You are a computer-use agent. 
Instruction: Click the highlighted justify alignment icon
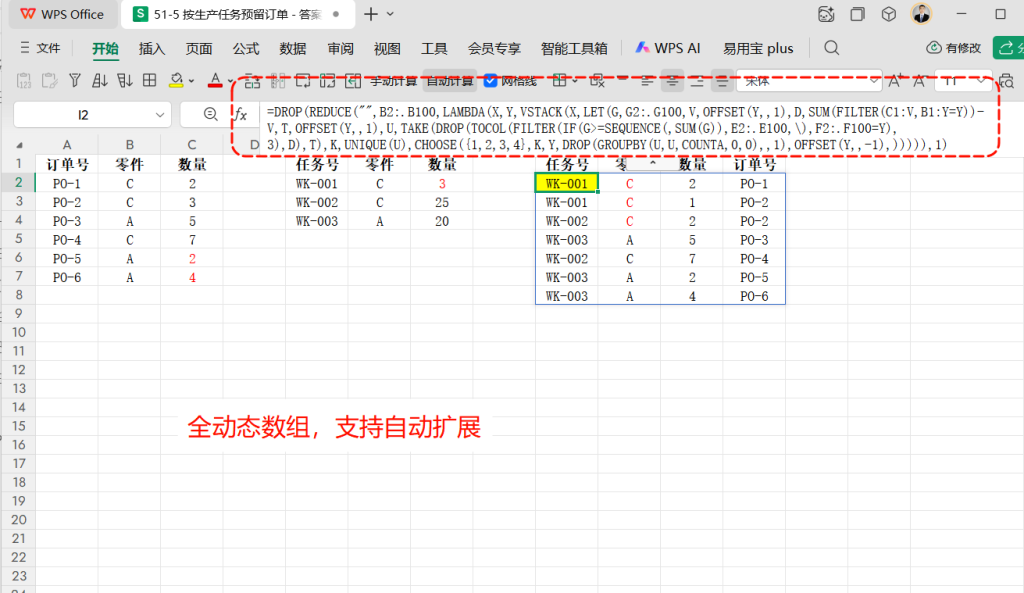(722, 81)
